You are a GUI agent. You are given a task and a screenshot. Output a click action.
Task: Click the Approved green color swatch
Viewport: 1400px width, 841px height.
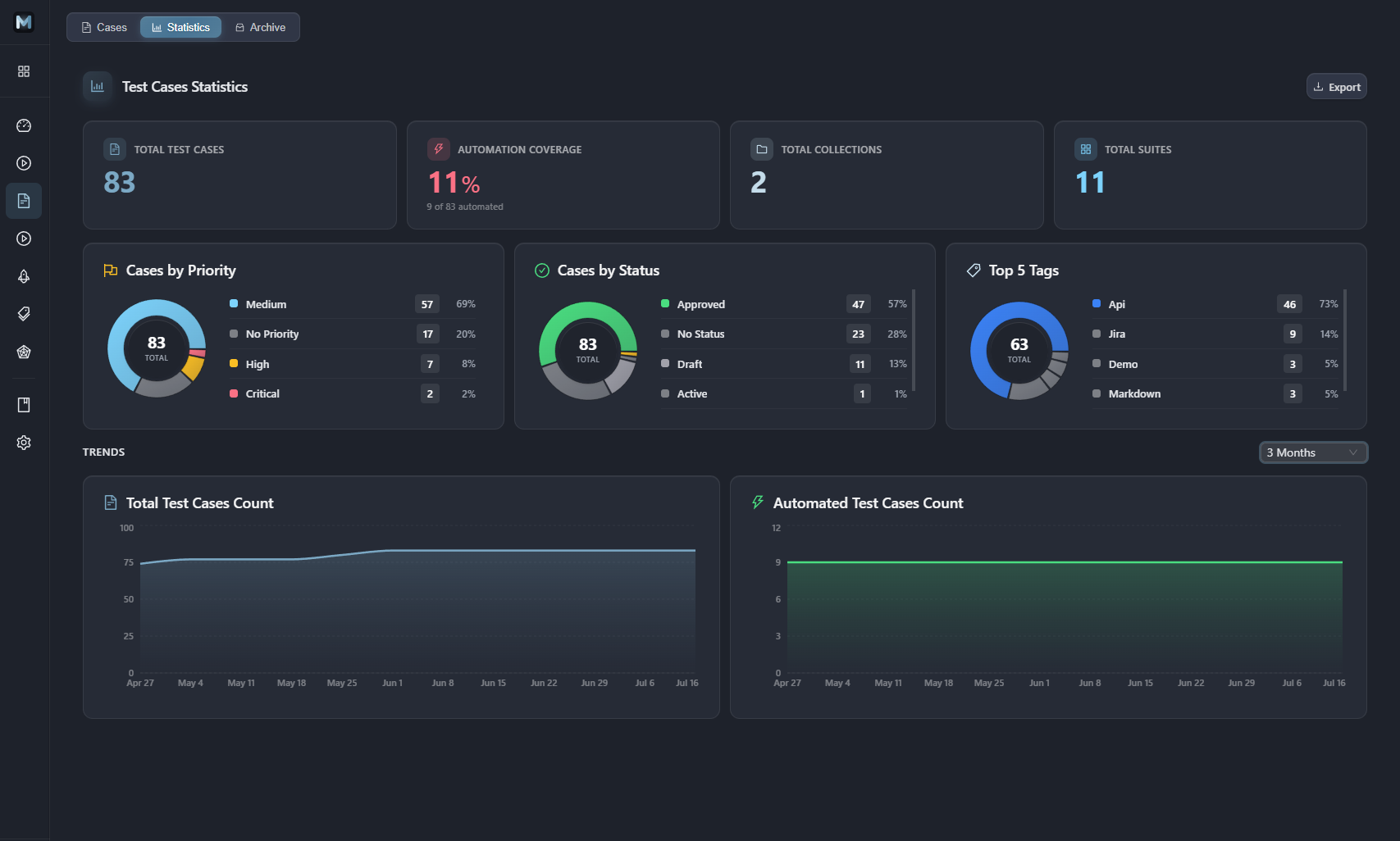pos(665,303)
